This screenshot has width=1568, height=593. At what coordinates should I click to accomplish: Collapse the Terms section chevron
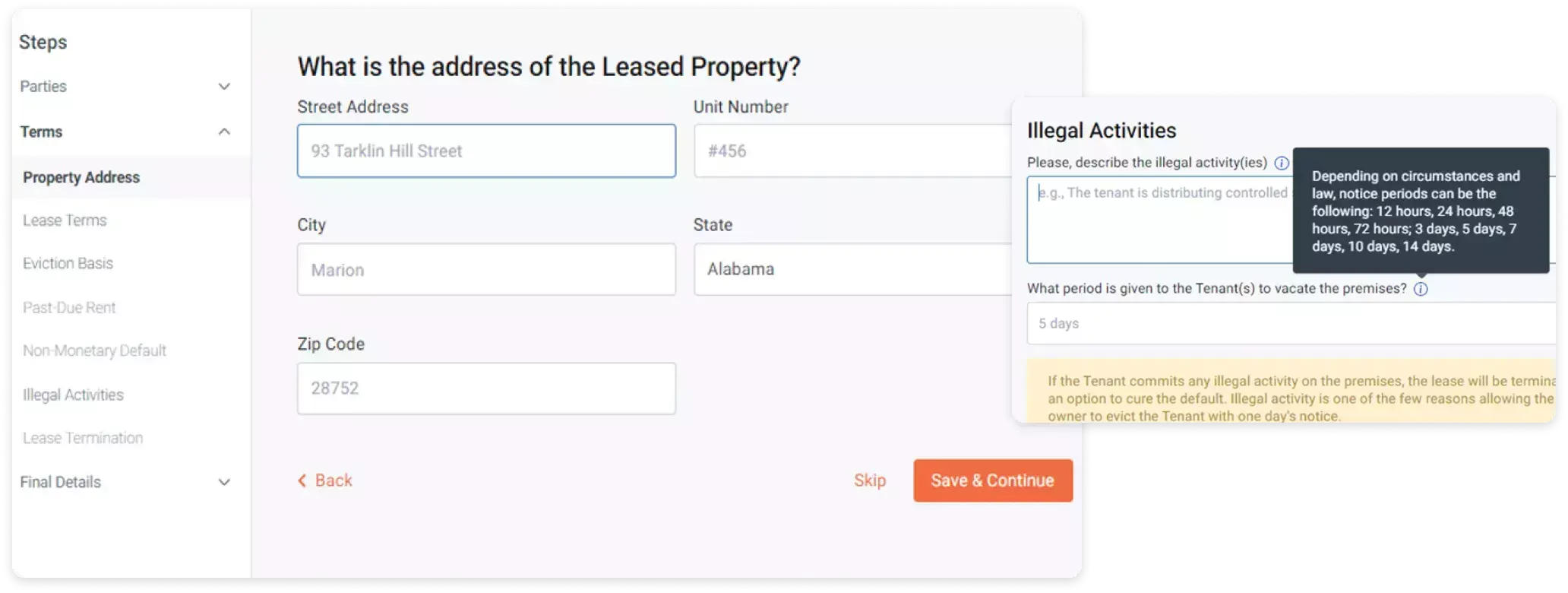click(224, 132)
